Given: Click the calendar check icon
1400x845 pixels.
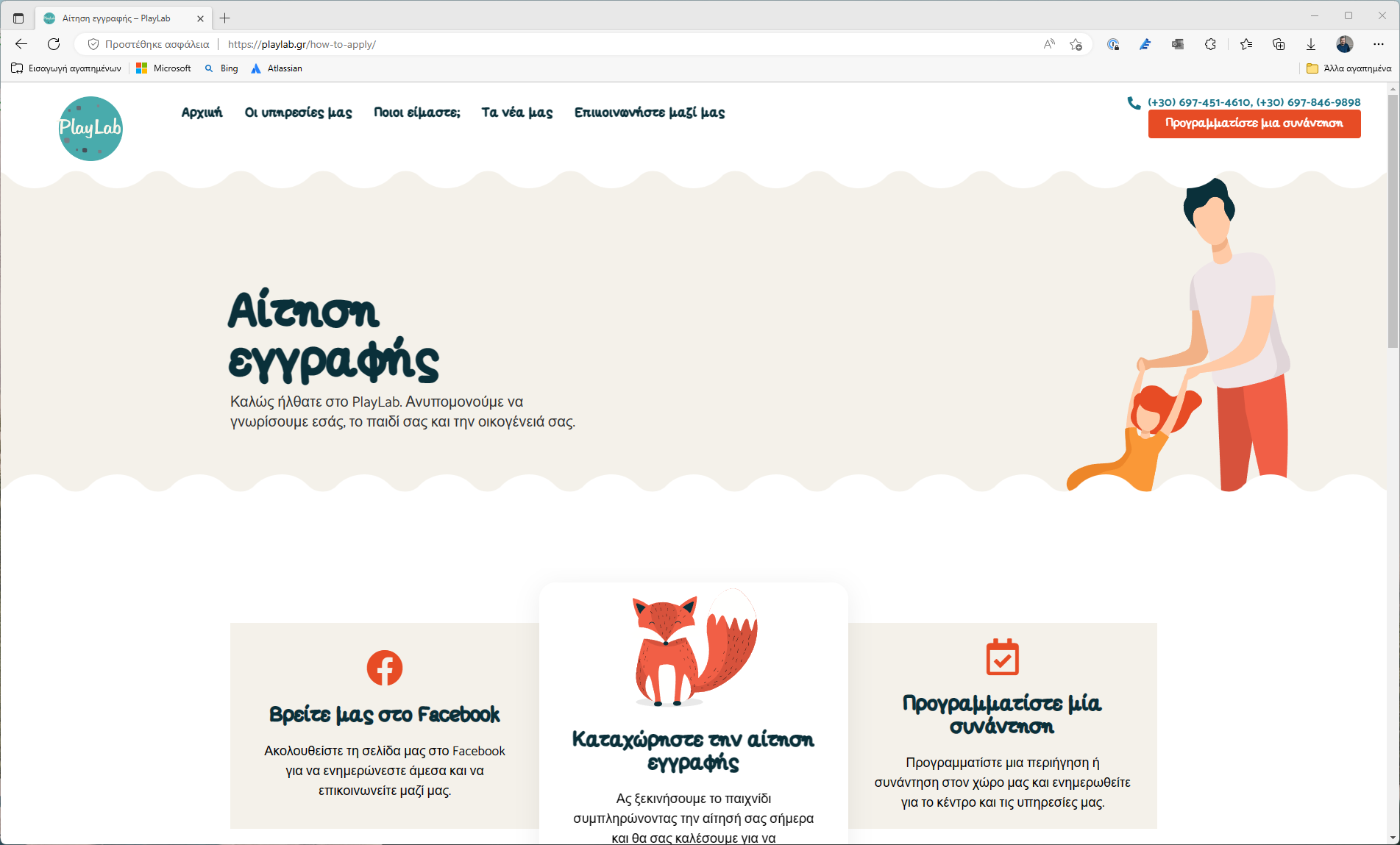Looking at the screenshot, I should pos(1002,657).
